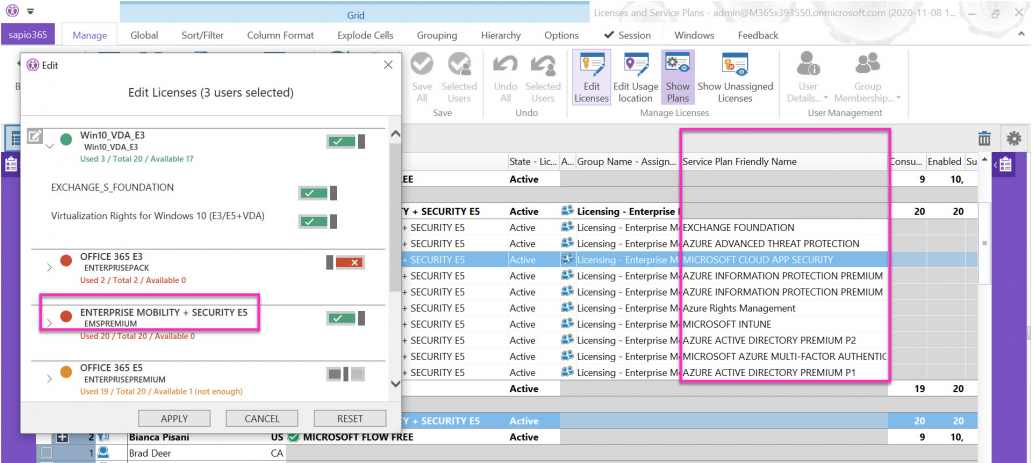
Task: Open Edit Usage location tool
Action: tap(636, 65)
